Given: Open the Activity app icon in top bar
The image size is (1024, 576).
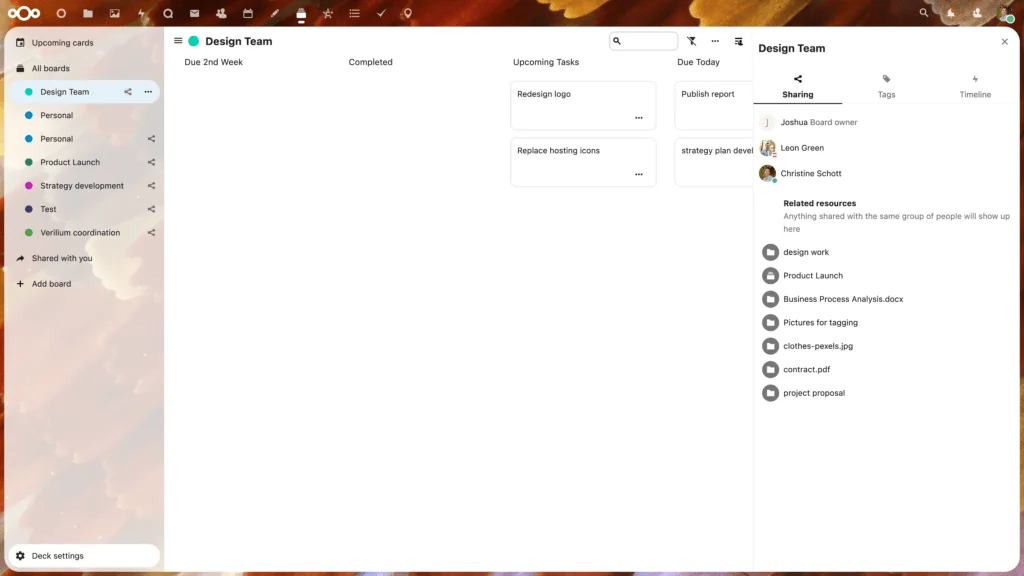Looking at the screenshot, I should coord(141,13).
